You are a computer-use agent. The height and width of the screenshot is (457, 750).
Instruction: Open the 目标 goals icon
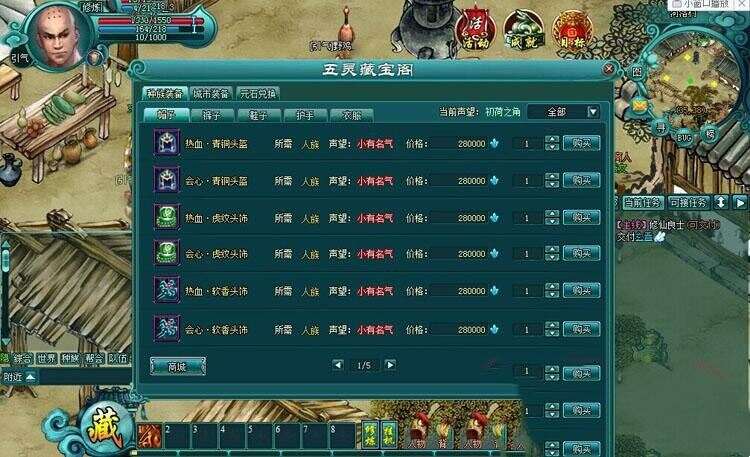[573, 31]
